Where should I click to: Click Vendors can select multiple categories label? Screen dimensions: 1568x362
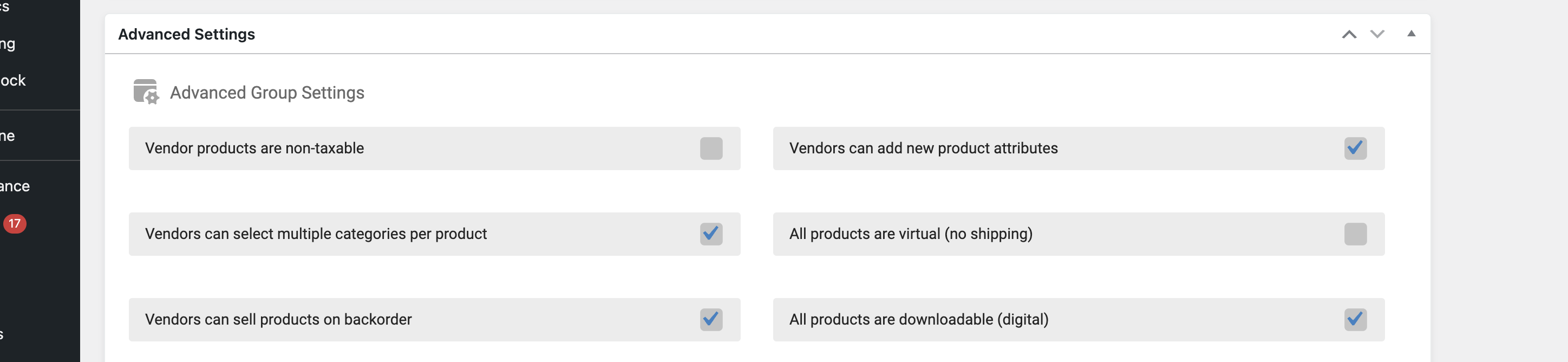click(x=315, y=234)
